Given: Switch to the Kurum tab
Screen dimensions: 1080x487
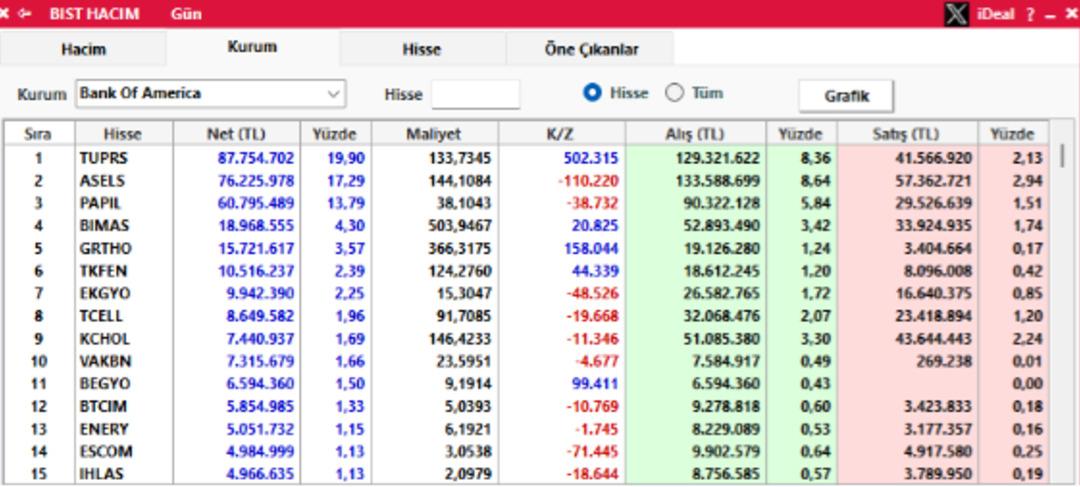Looking at the screenshot, I should (x=252, y=47).
